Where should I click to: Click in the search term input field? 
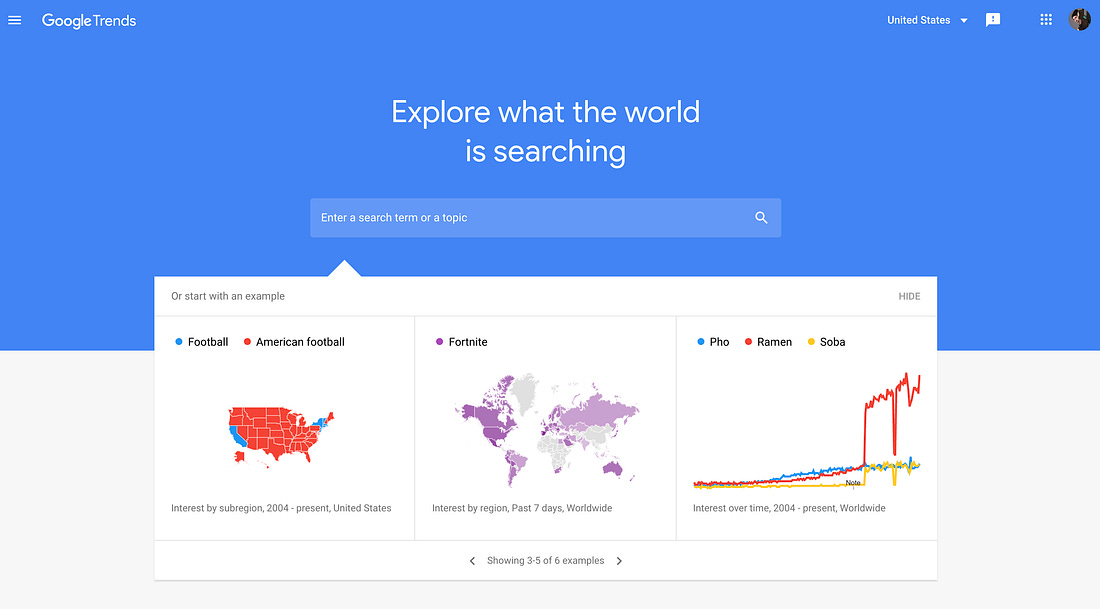click(x=533, y=218)
